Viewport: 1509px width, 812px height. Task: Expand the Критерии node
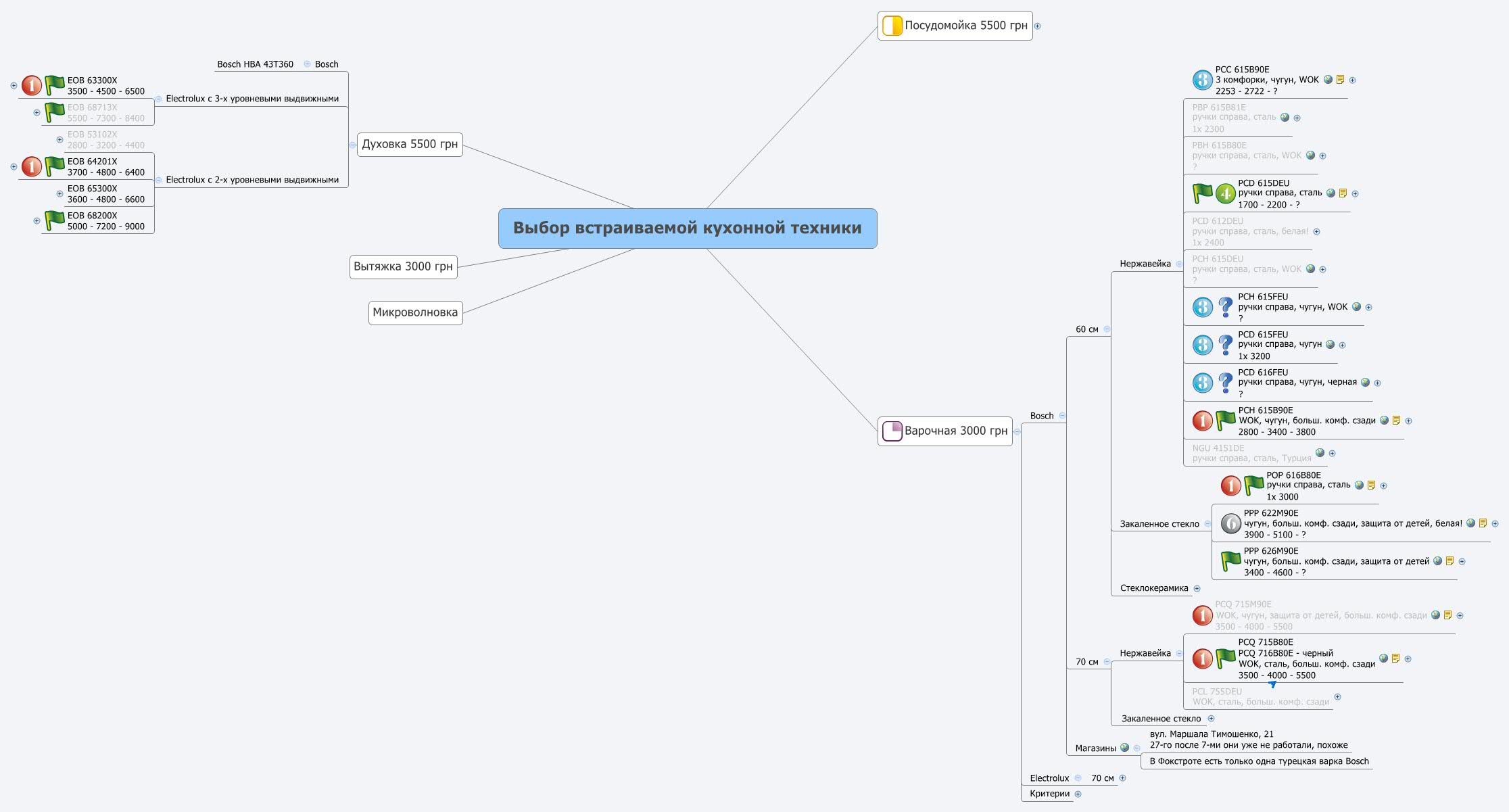(x=1078, y=794)
